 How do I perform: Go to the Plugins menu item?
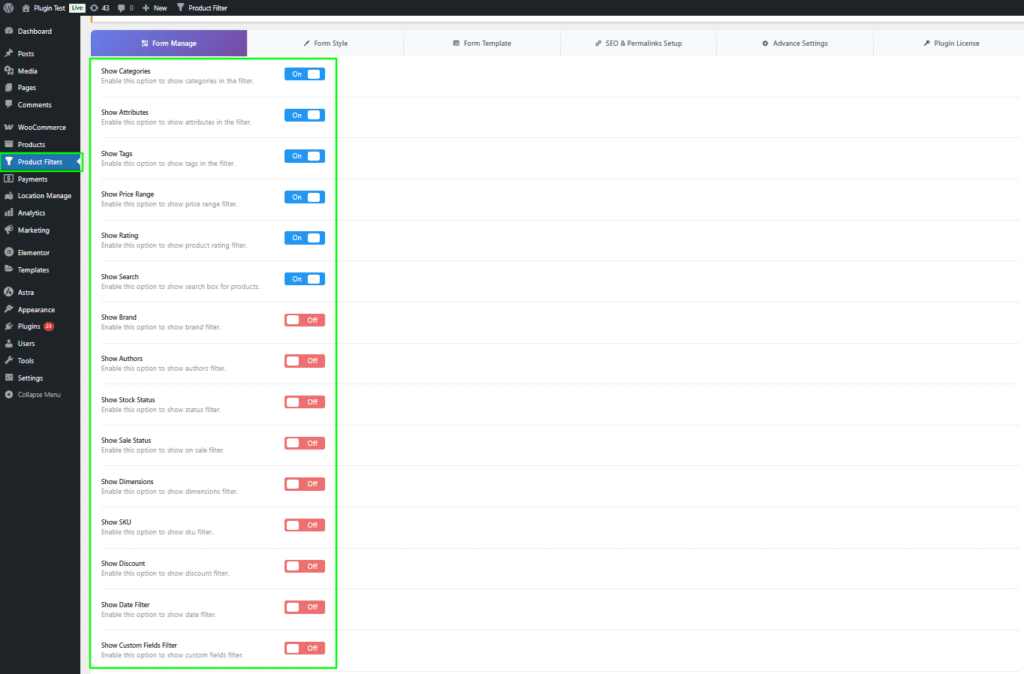[29, 327]
